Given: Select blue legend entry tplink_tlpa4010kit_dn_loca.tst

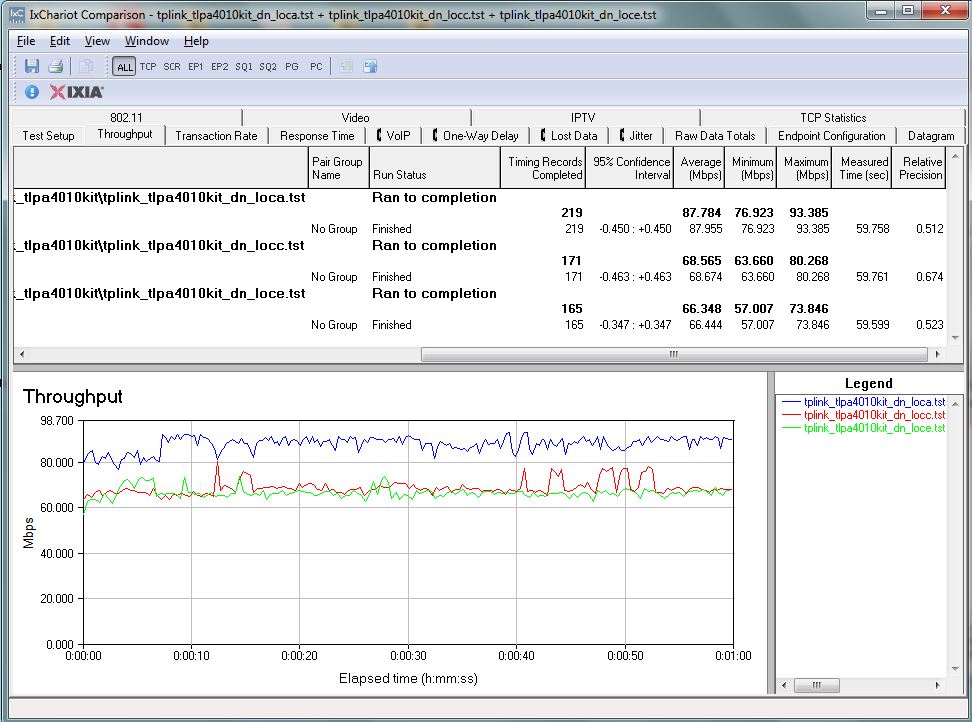Looking at the screenshot, I should pyautogui.click(x=864, y=402).
